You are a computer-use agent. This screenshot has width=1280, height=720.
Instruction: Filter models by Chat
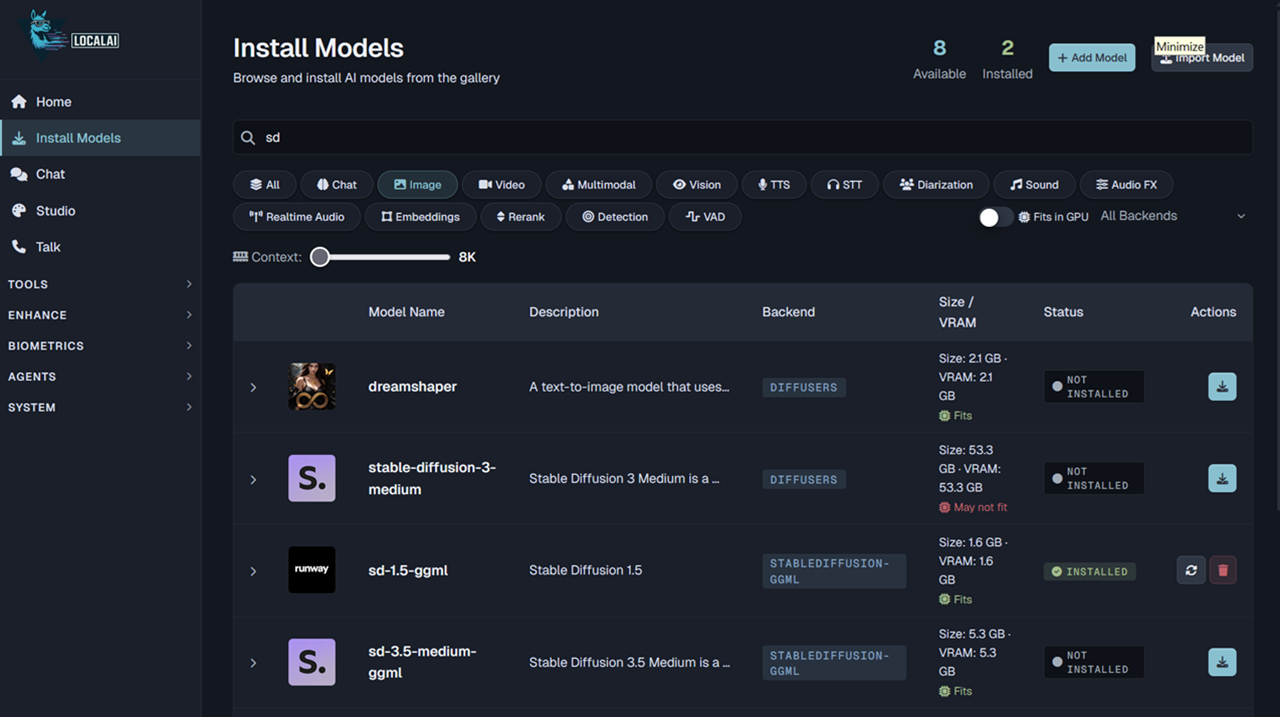[337, 185]
